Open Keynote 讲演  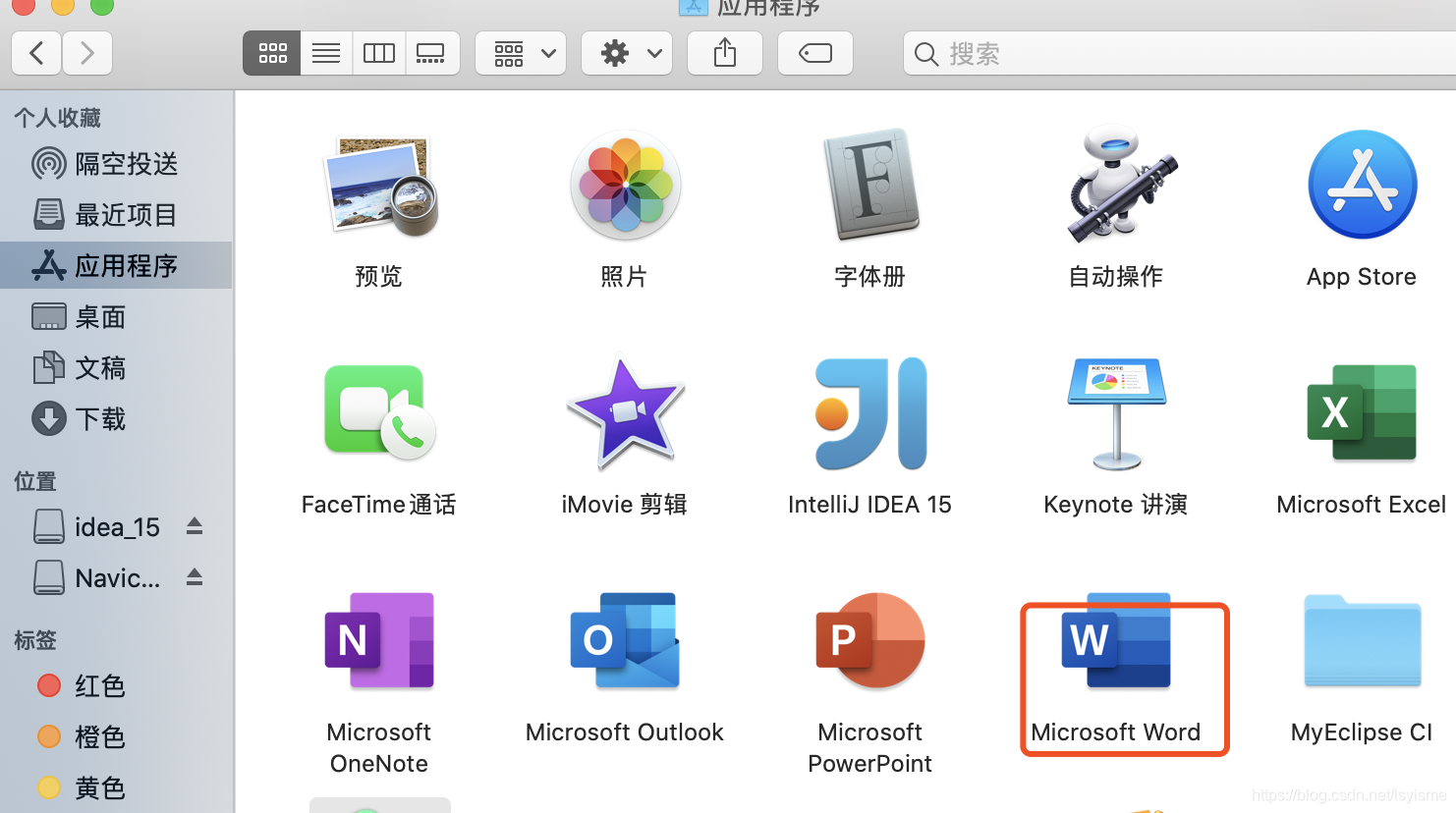(1115, 412)
